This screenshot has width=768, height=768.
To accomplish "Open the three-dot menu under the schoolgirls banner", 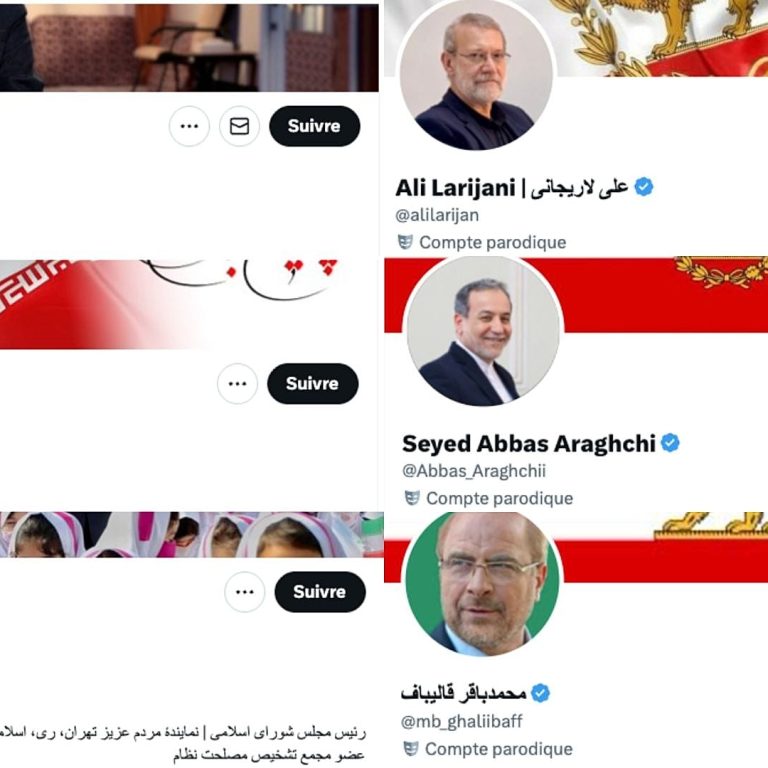I will pos(244,592).
